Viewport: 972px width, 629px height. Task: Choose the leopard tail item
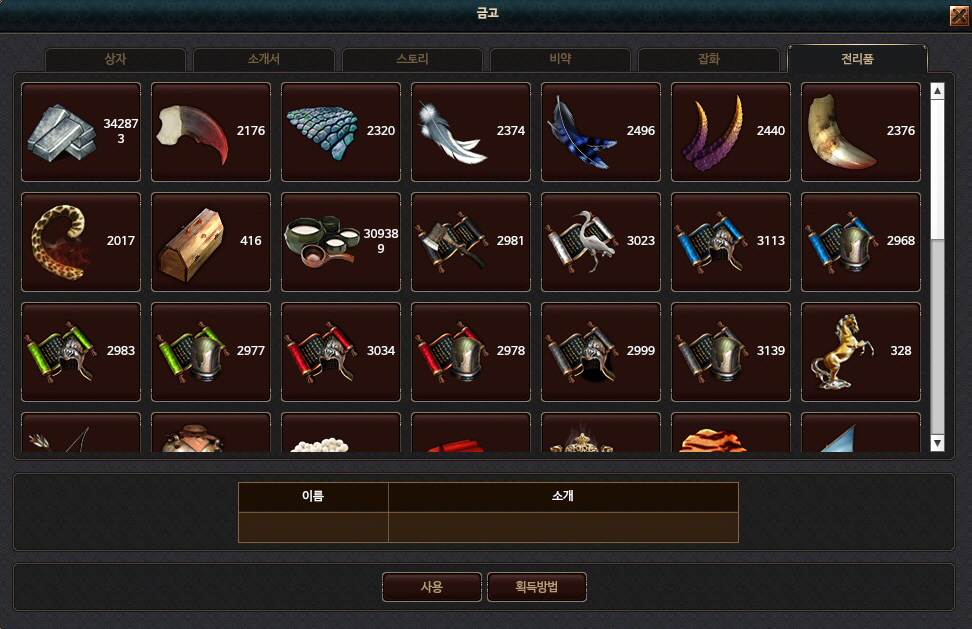[x=81, y=242]
